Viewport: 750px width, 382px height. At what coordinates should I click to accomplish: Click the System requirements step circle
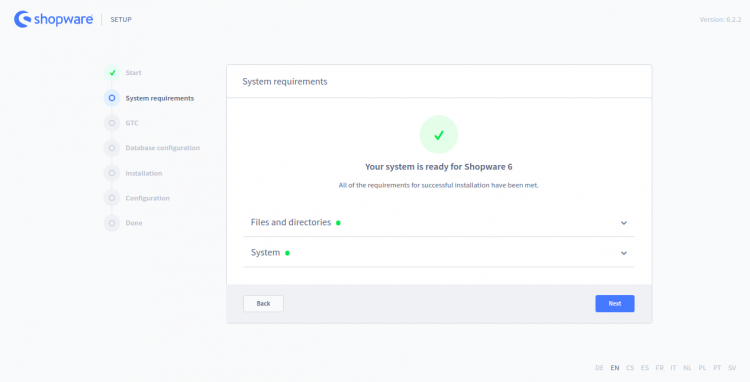[x=112, y=98]
